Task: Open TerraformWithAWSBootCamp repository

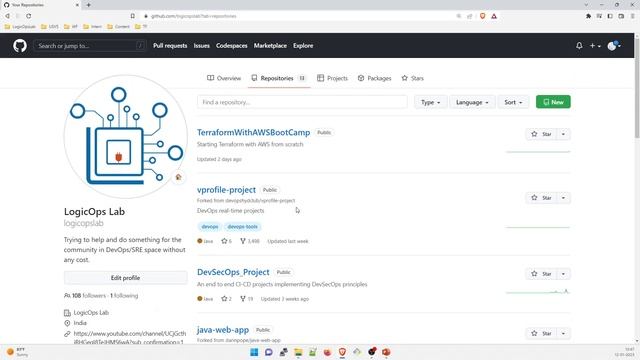Action: coord(253,132)
